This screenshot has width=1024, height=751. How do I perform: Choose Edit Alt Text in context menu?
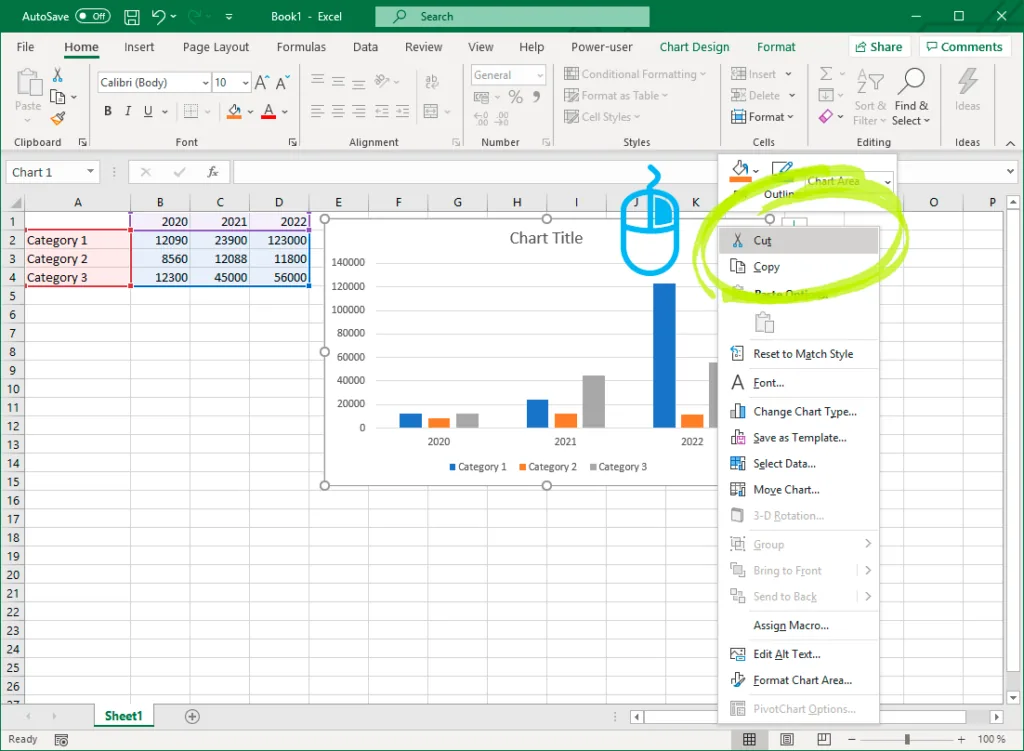[799, 654]
